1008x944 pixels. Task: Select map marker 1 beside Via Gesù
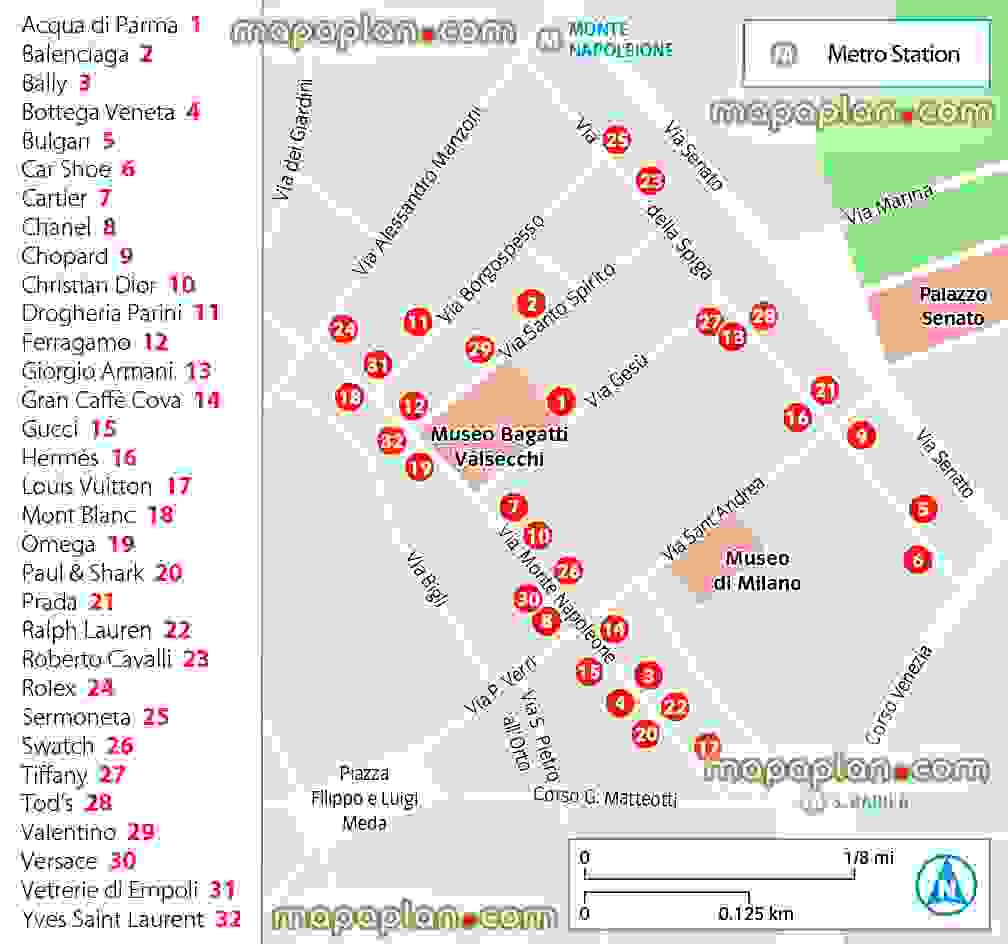[x=561, y=401]
